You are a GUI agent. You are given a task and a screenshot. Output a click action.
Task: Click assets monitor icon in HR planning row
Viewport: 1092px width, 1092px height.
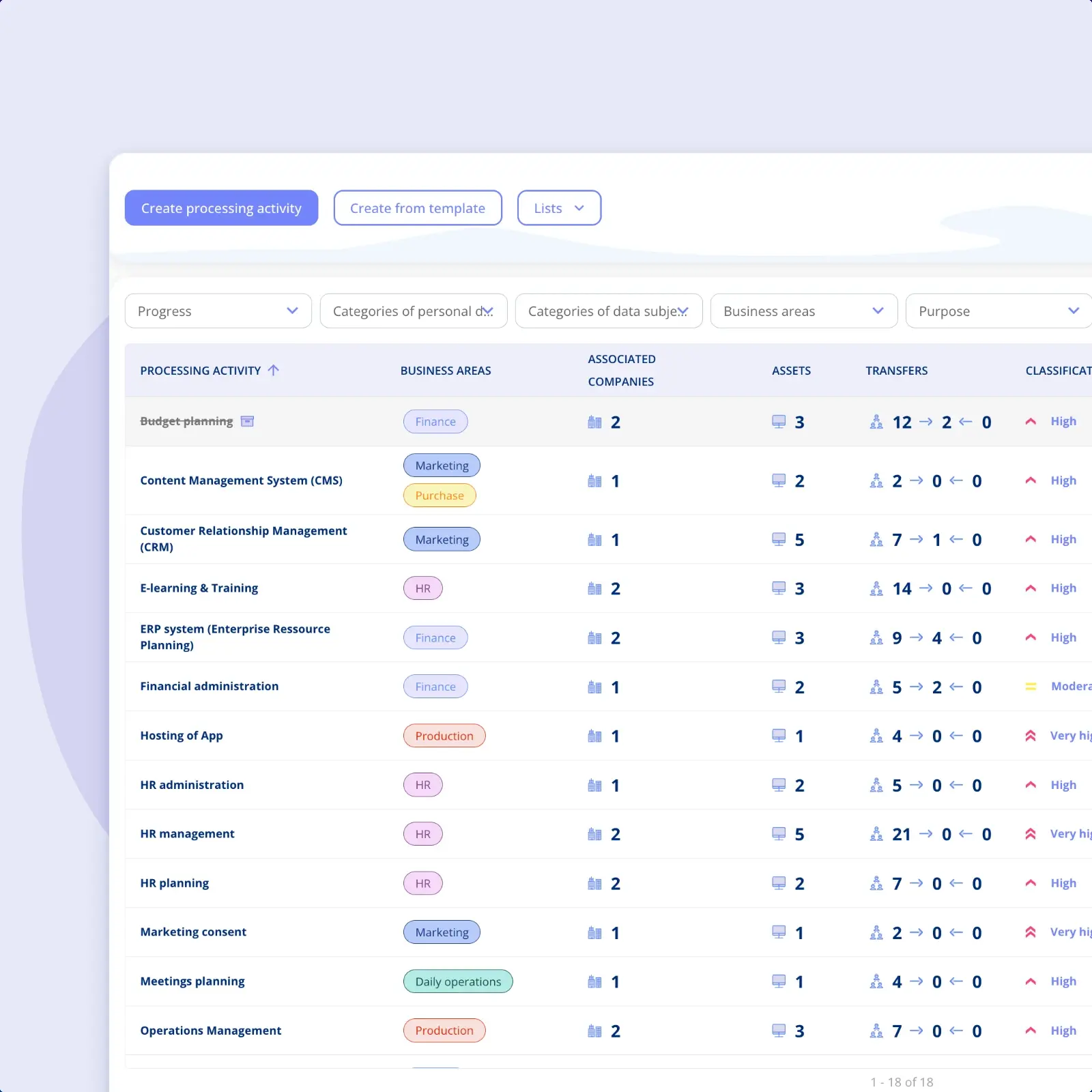pyautogui.click(x=779, y=883)
